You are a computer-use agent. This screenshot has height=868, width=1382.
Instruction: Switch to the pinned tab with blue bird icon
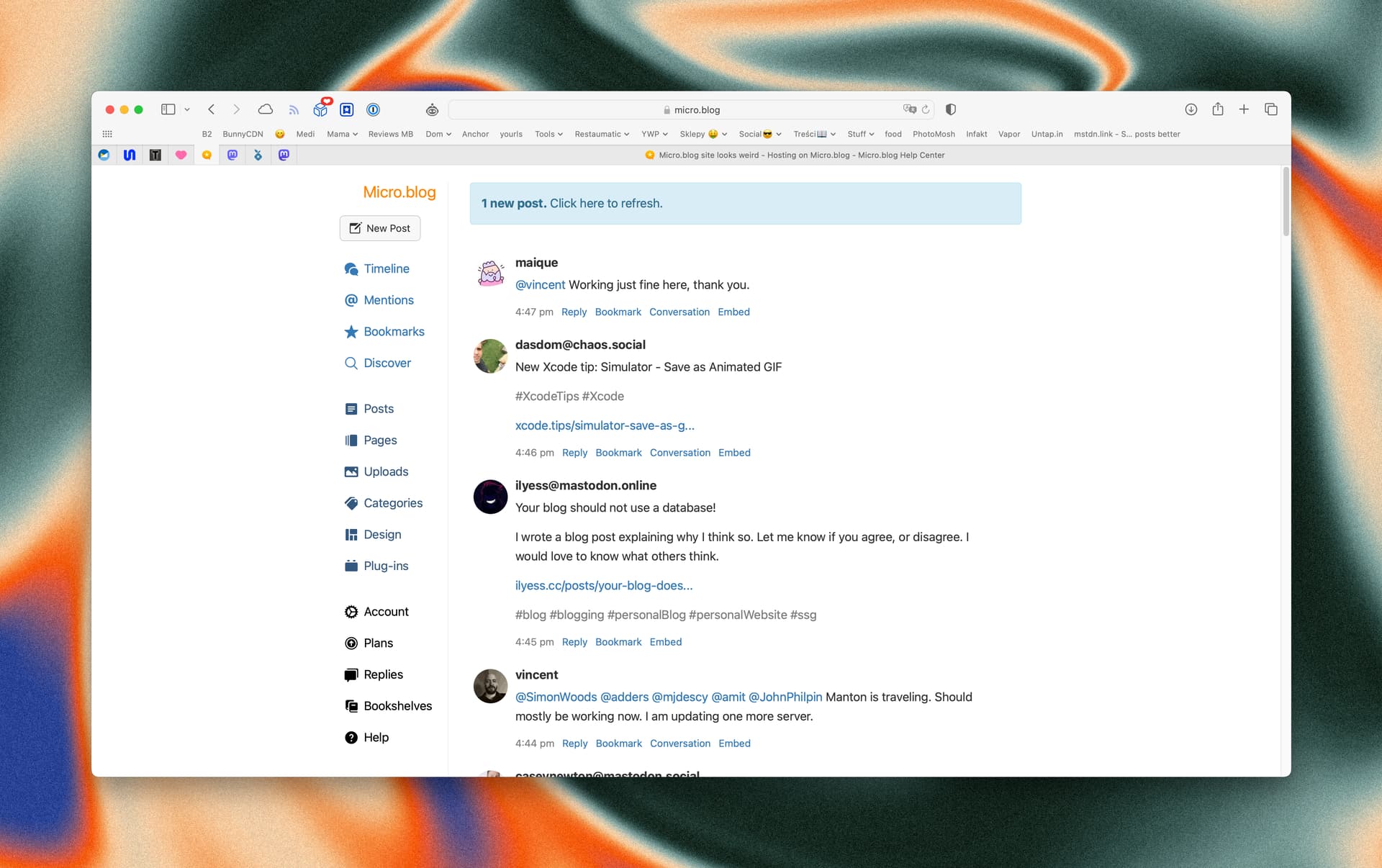pyautogui.click(x=104, y=155)
